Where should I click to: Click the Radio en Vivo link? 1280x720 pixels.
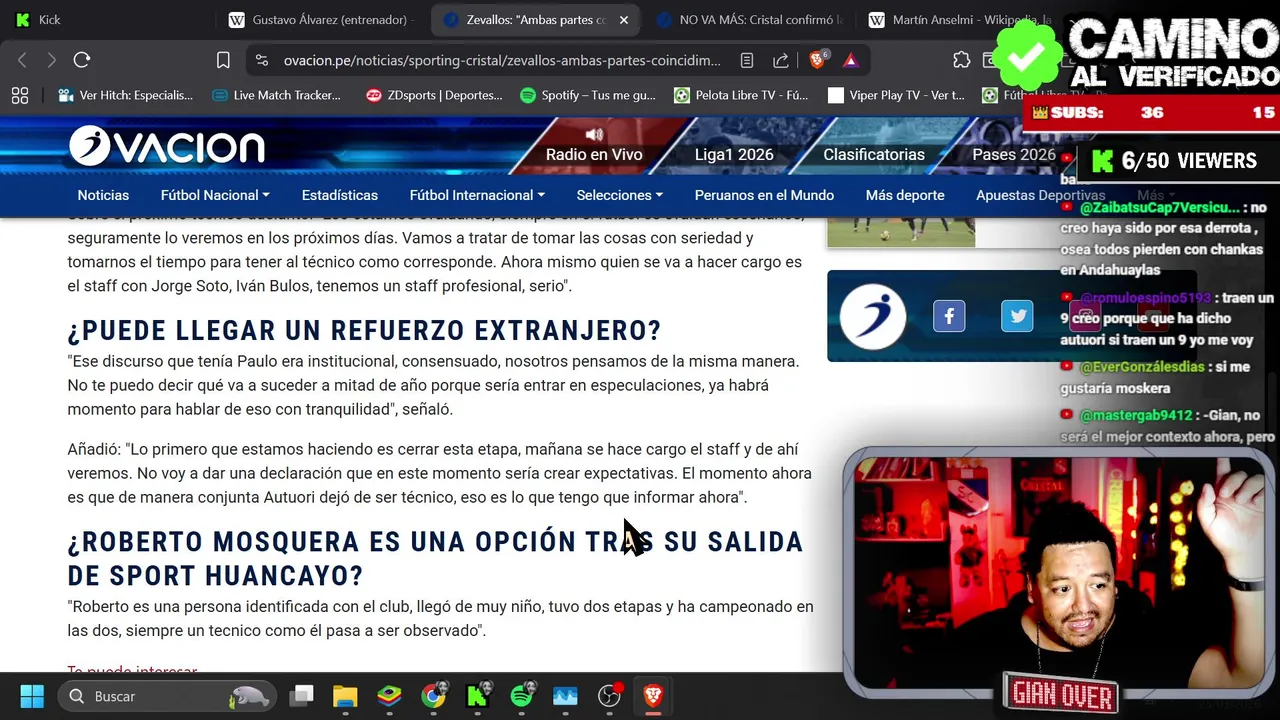594,155
